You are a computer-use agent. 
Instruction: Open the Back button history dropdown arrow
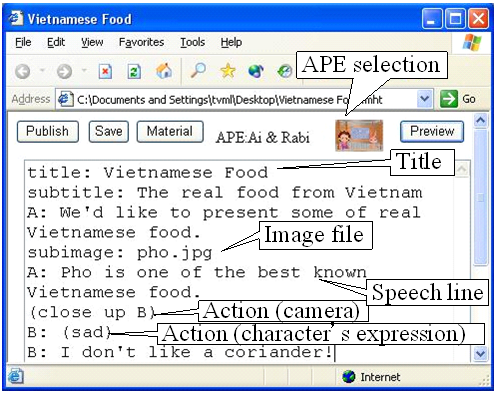click(x=42, y=70)
